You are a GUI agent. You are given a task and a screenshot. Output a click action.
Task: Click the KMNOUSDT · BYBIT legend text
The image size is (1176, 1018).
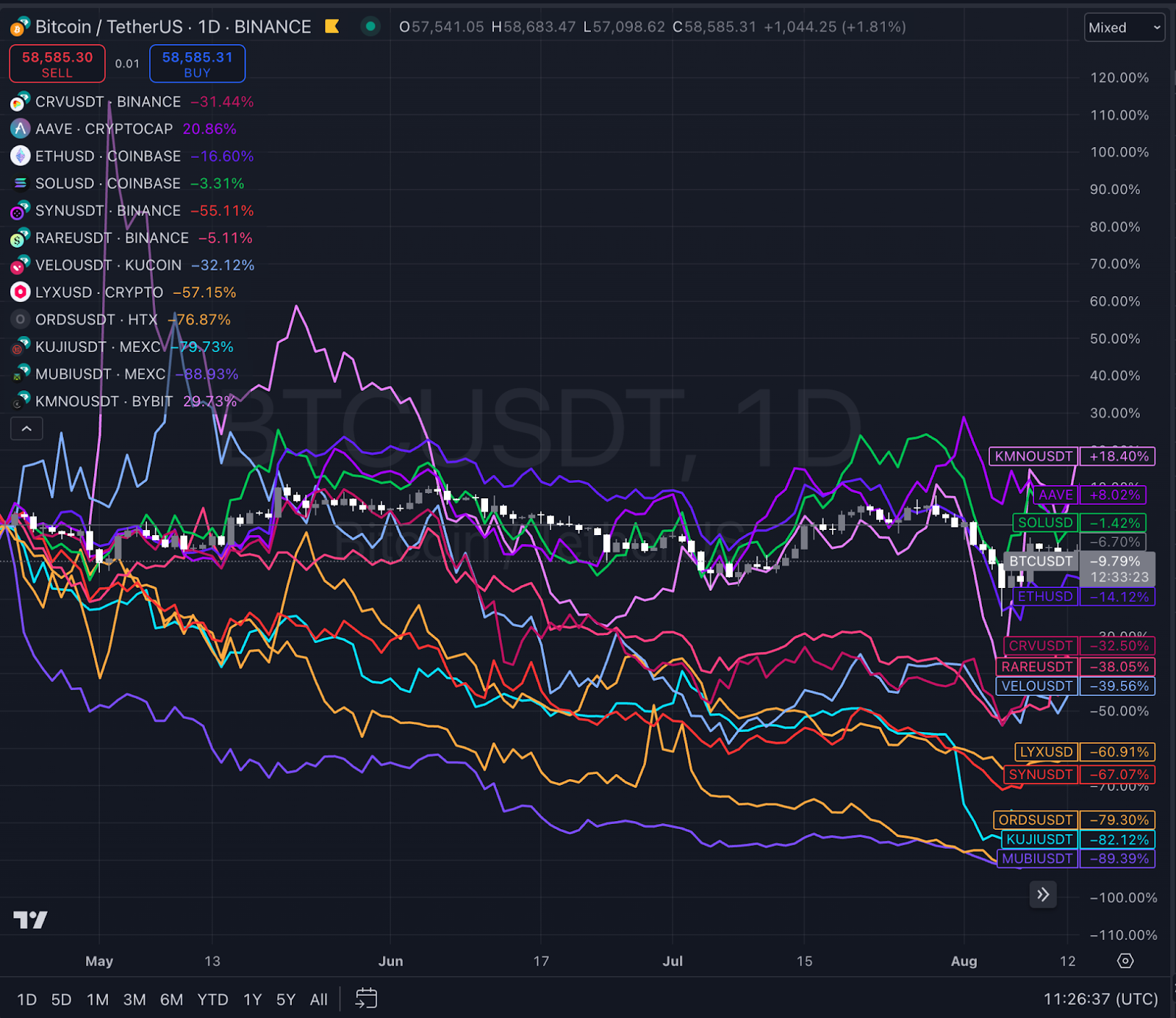point(104,401)
